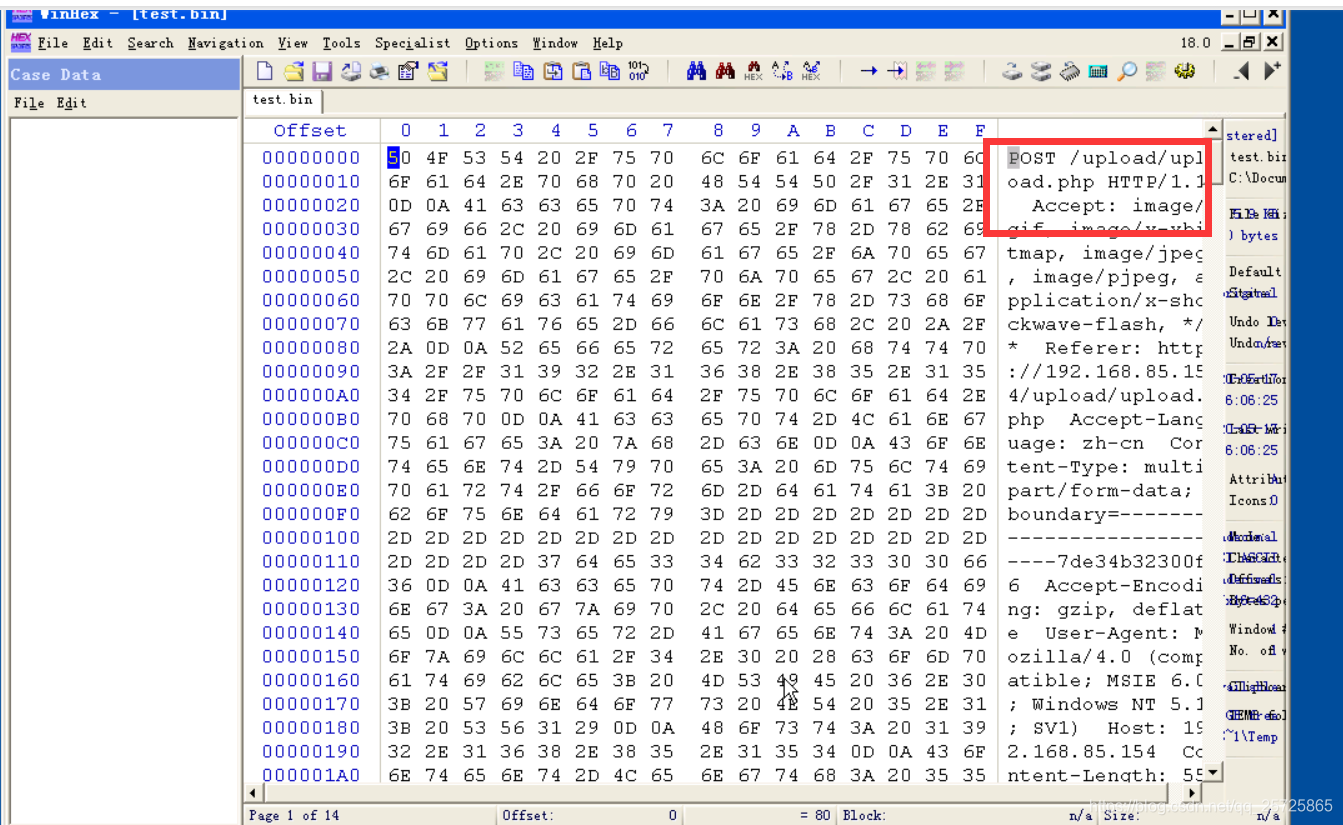Viewport: 1343px width, 825px height.
Task: Click the back navigation triangle icon
Action: coord(1241,71)
